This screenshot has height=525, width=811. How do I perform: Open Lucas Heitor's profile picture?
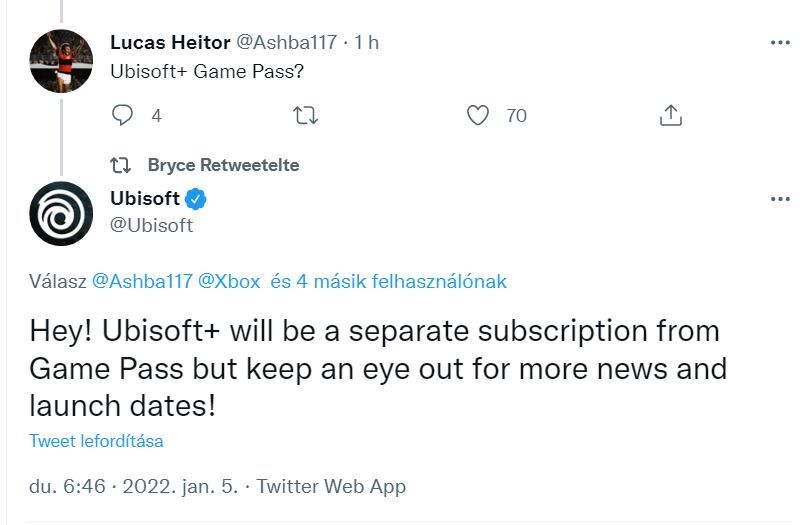(61, 60)
